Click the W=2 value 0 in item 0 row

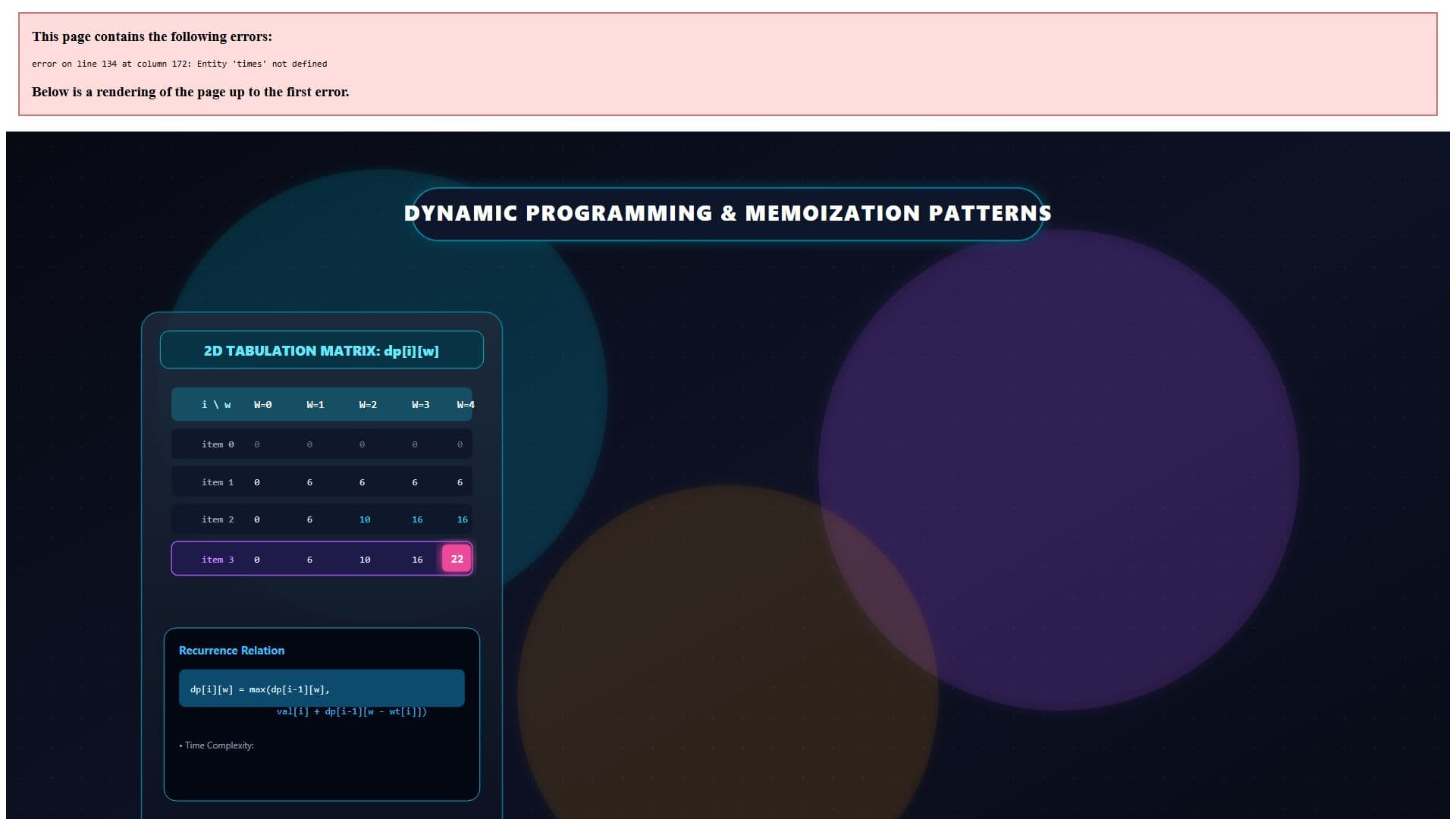362,444
